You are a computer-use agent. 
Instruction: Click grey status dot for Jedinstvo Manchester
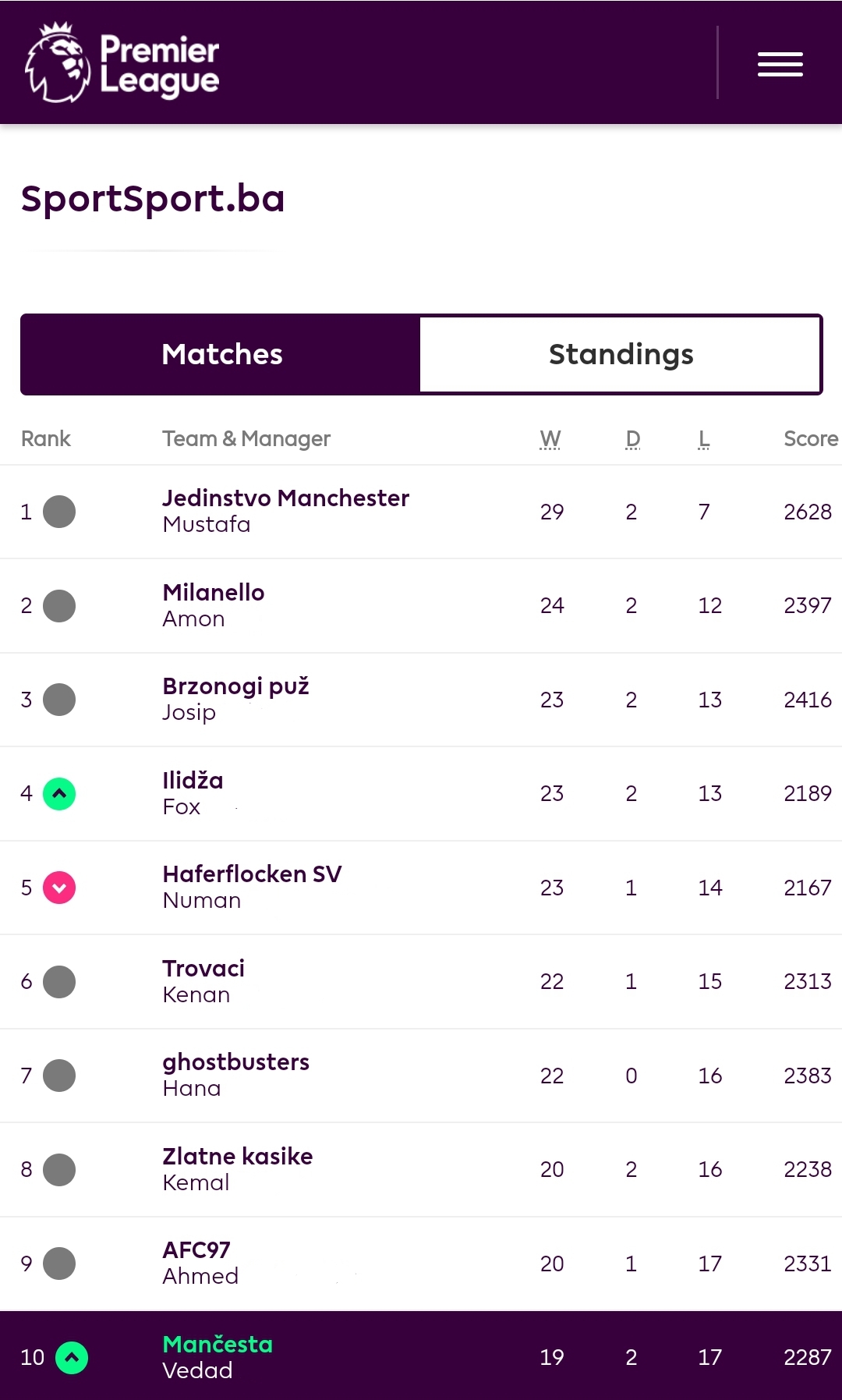pos(59,512)
